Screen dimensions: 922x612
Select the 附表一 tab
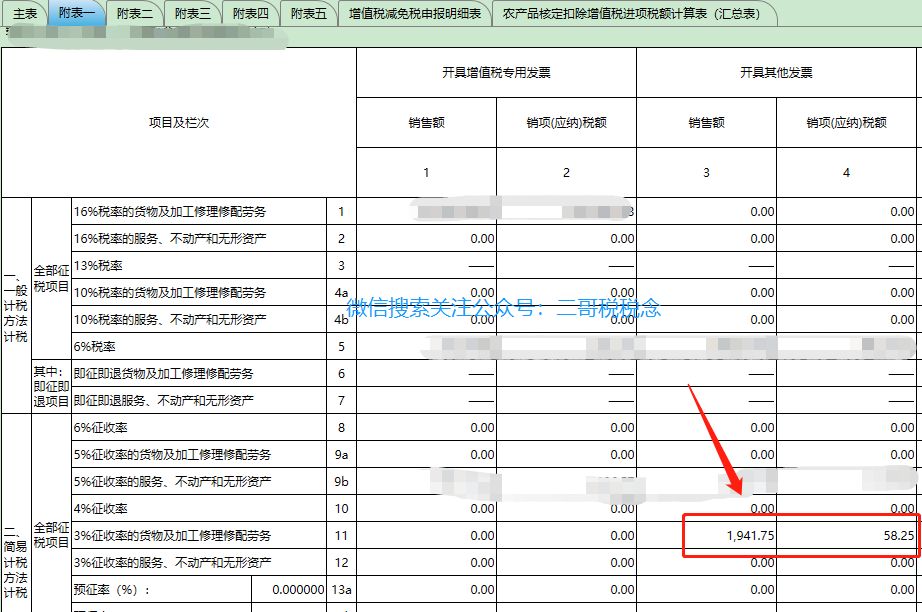pyautogui.click(x=76, y=13)
